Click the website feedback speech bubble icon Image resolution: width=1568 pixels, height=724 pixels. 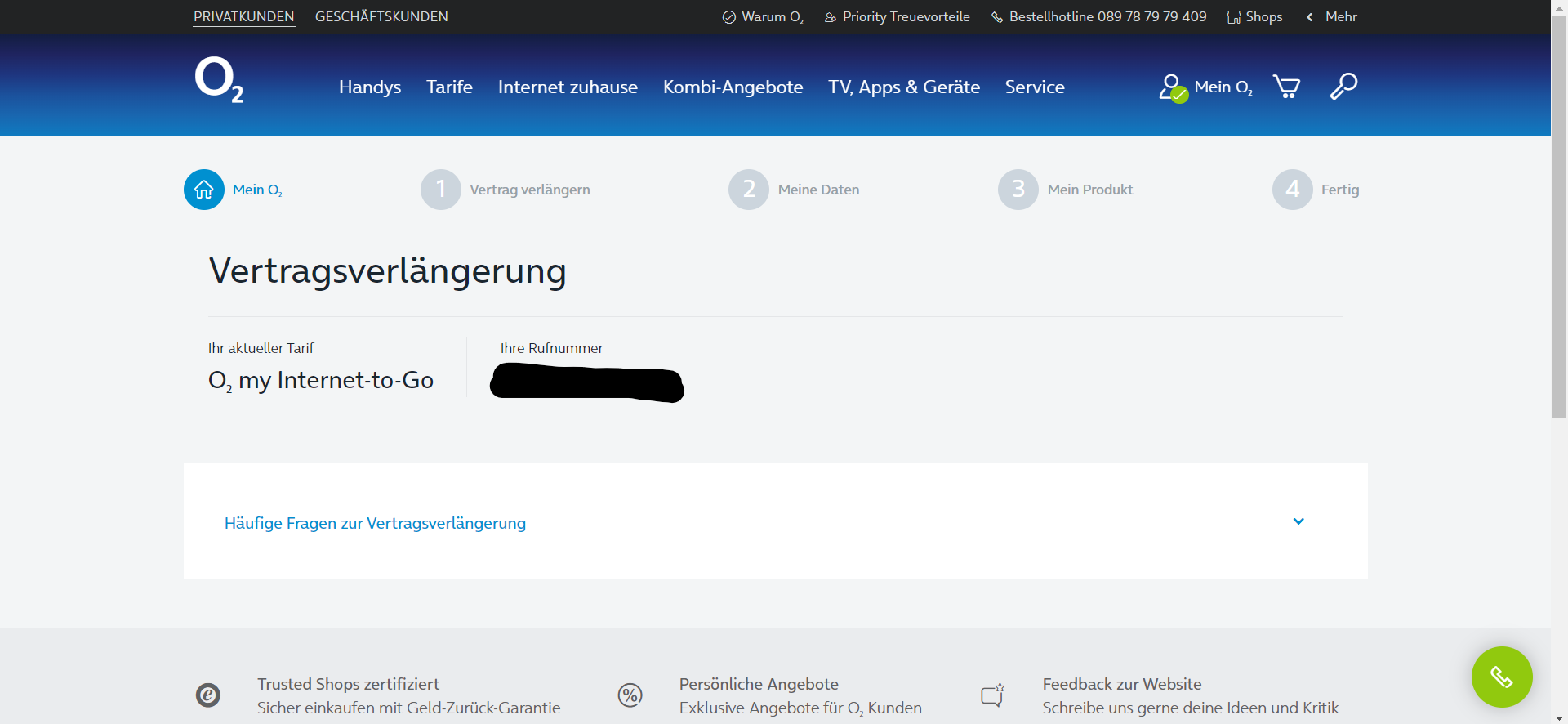(992, 695)
